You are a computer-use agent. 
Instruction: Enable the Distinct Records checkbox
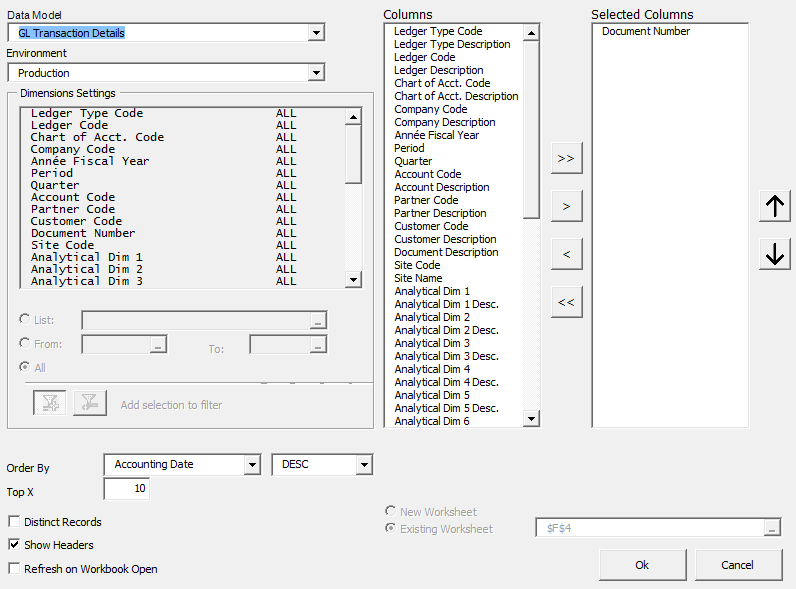[x=14, y=522]
